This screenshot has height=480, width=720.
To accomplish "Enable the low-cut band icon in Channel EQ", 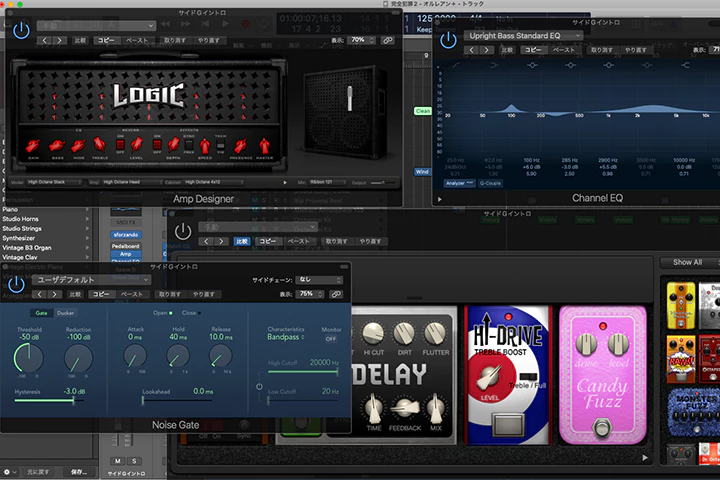I will pos(456,65).
